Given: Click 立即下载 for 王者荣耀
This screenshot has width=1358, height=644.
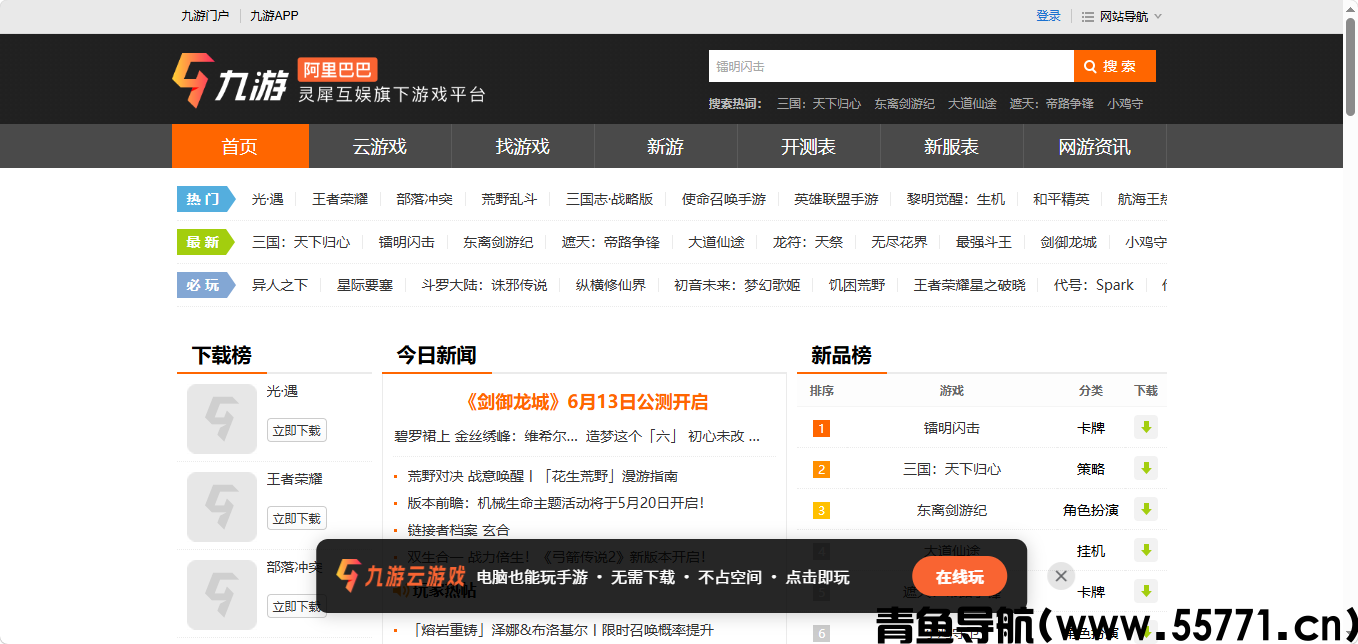Looking at the screenshot, I should click(297, 518).
